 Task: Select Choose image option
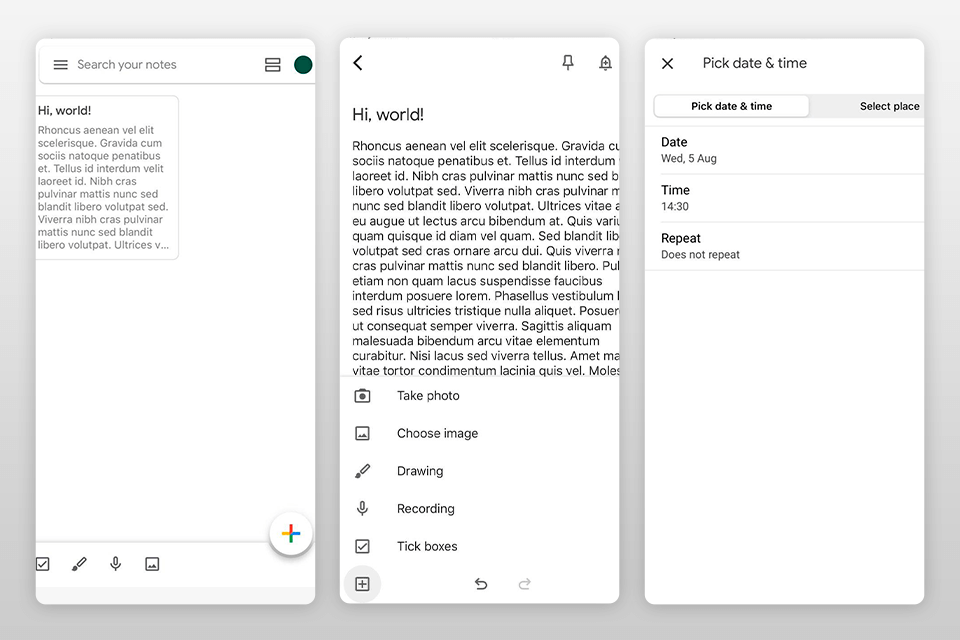pyautogui.click(x=479, y=433)
